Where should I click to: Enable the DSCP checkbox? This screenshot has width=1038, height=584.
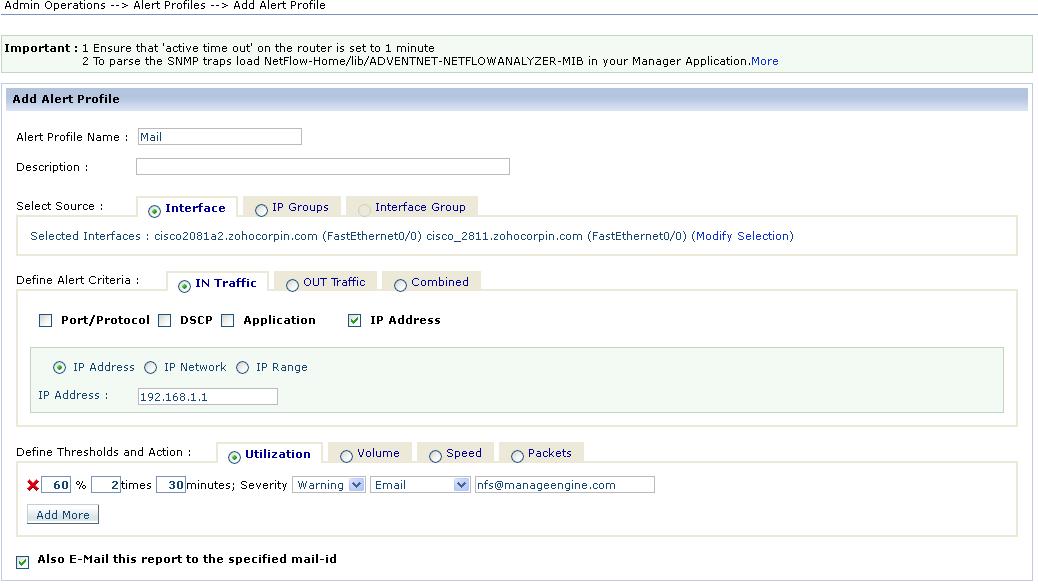[165, 320]
